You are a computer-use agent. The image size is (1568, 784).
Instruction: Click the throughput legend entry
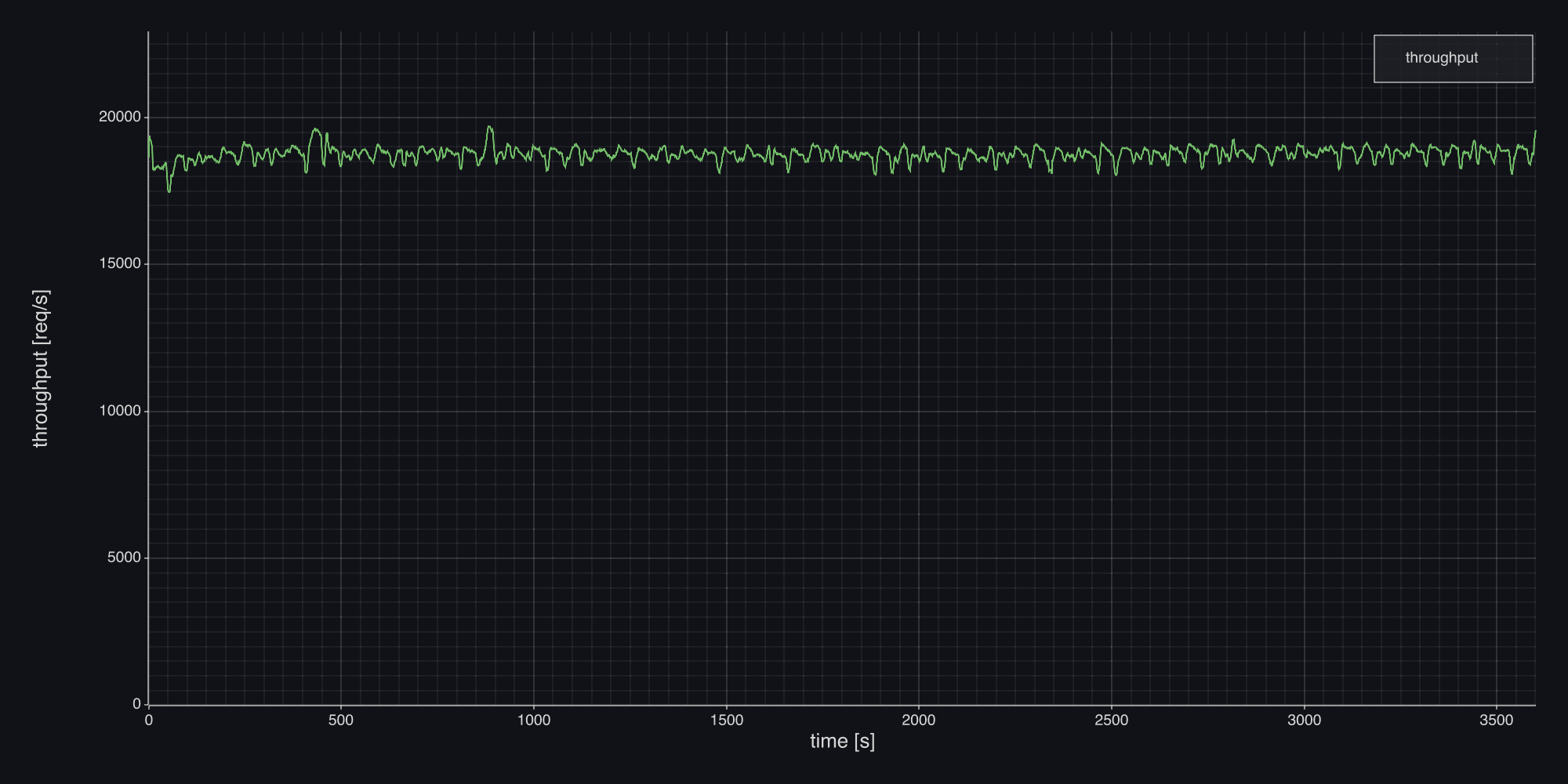[x=1441, y=58]
